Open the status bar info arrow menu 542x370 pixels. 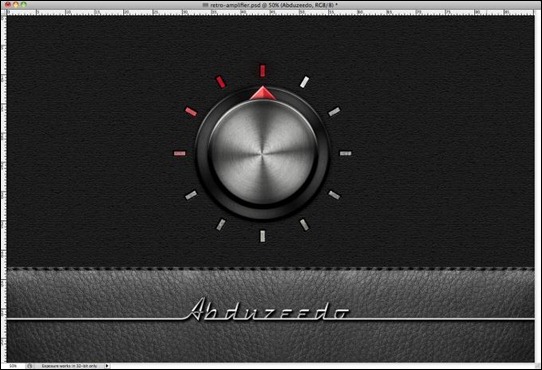point(107,366)
